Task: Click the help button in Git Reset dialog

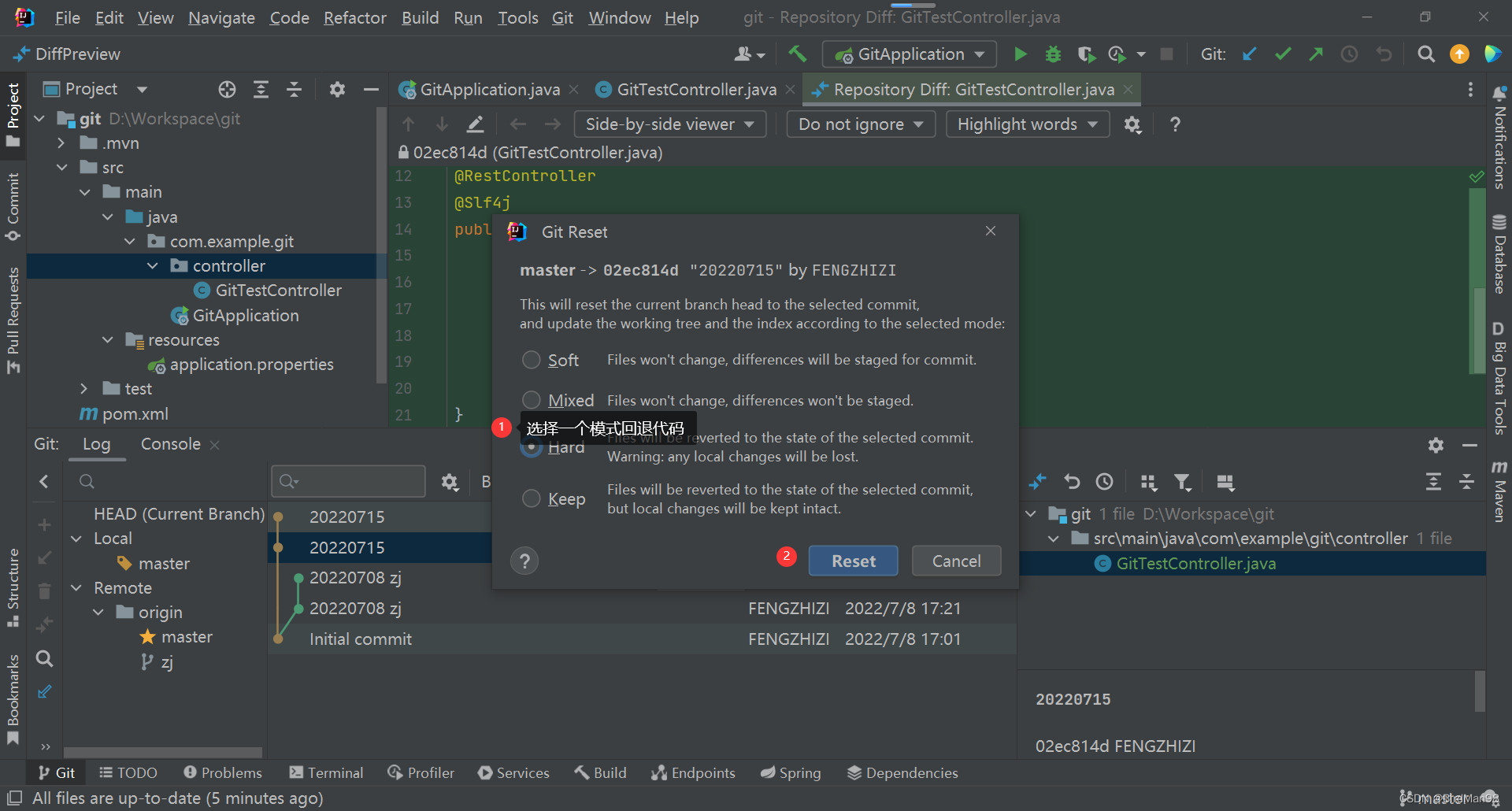Action: pyautogui.click(x=524, y=561)
